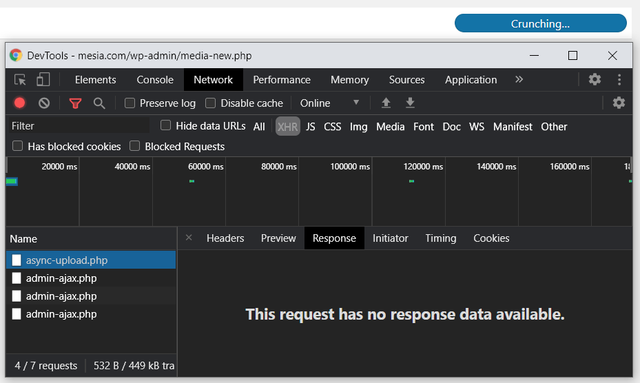The width and height of the screenshot is (640, 383).
Task: Filter requests by Manifest
Action: point(513,127)
